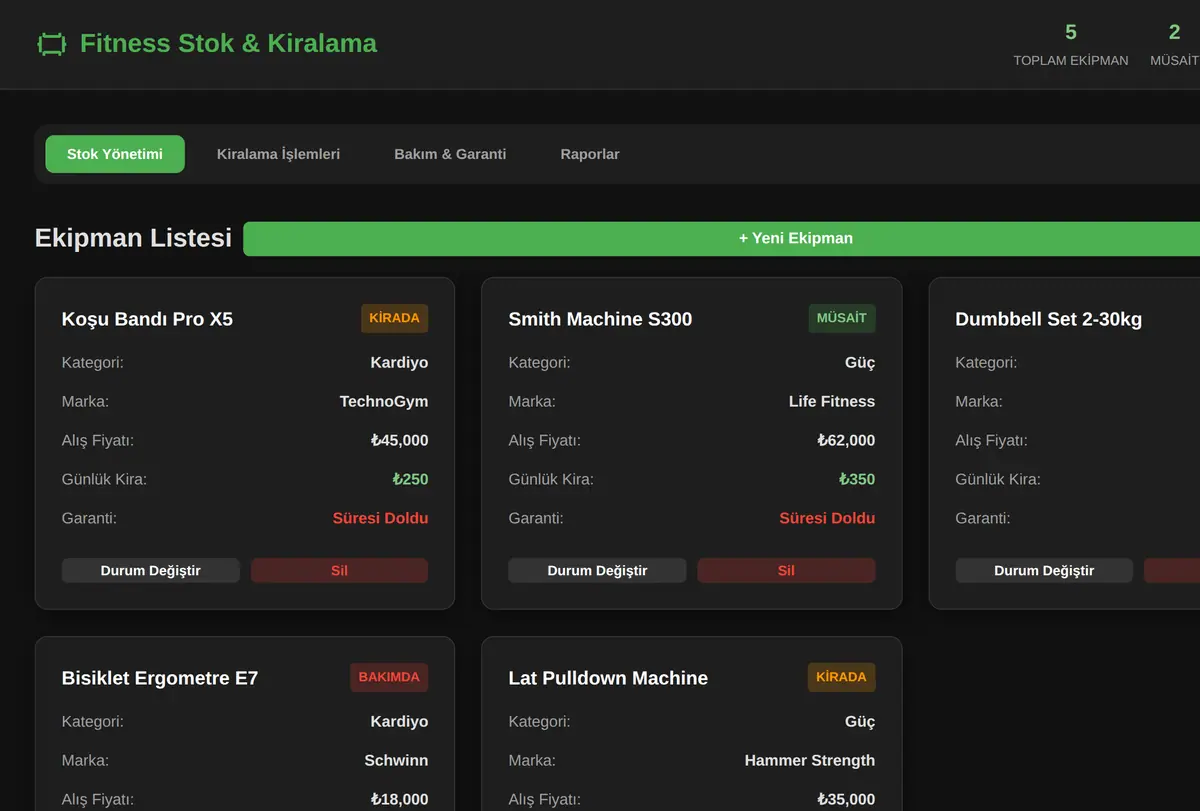Select the Fitness Stok & Kiralama title
Image resolution: width=1200 pixels, height=811 pixels.
pyautogui.click(x=228, y=44)
